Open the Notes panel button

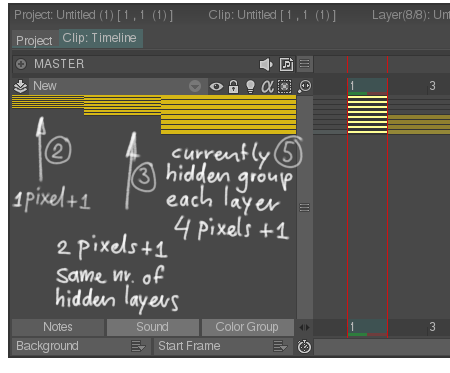58,327
